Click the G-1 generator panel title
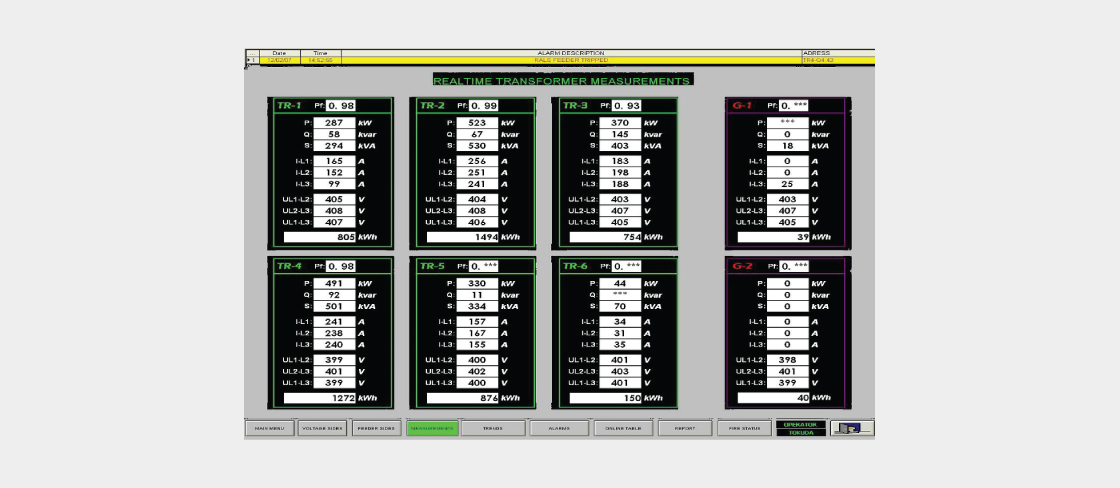1120x488 pixels. click(742, 106)
